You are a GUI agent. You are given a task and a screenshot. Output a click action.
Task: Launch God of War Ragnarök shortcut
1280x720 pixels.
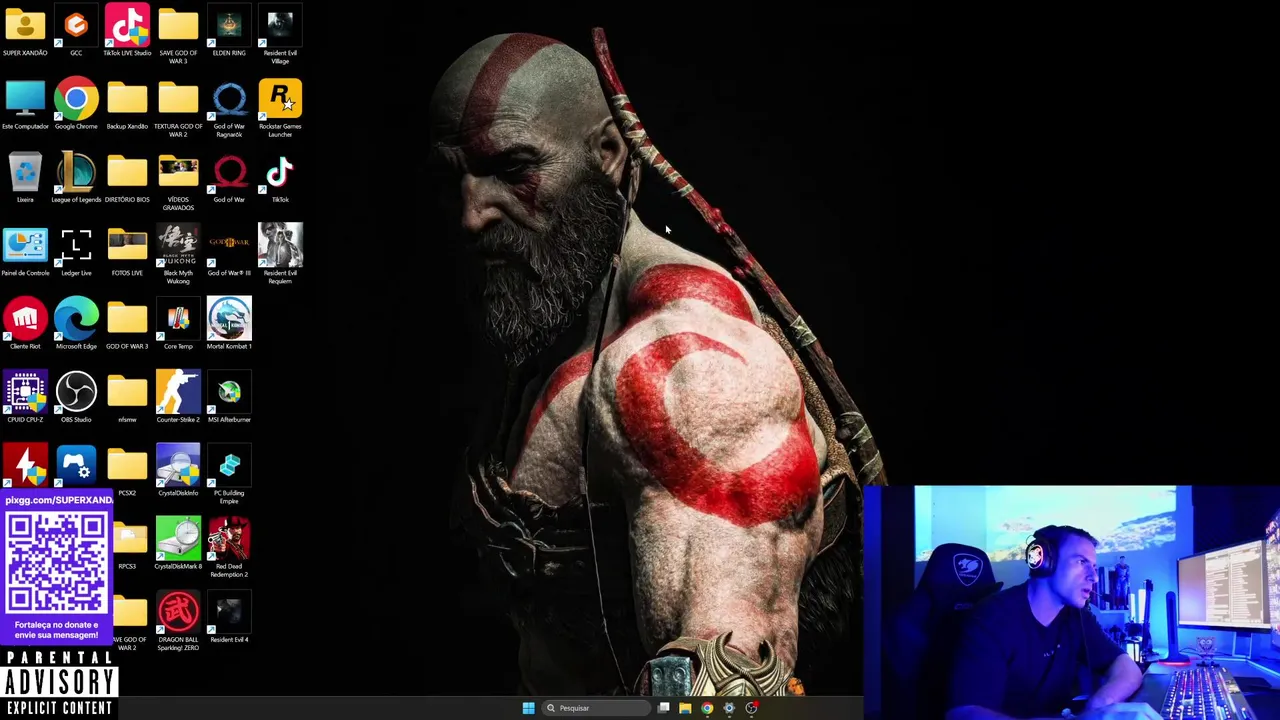tap(229, 108)
